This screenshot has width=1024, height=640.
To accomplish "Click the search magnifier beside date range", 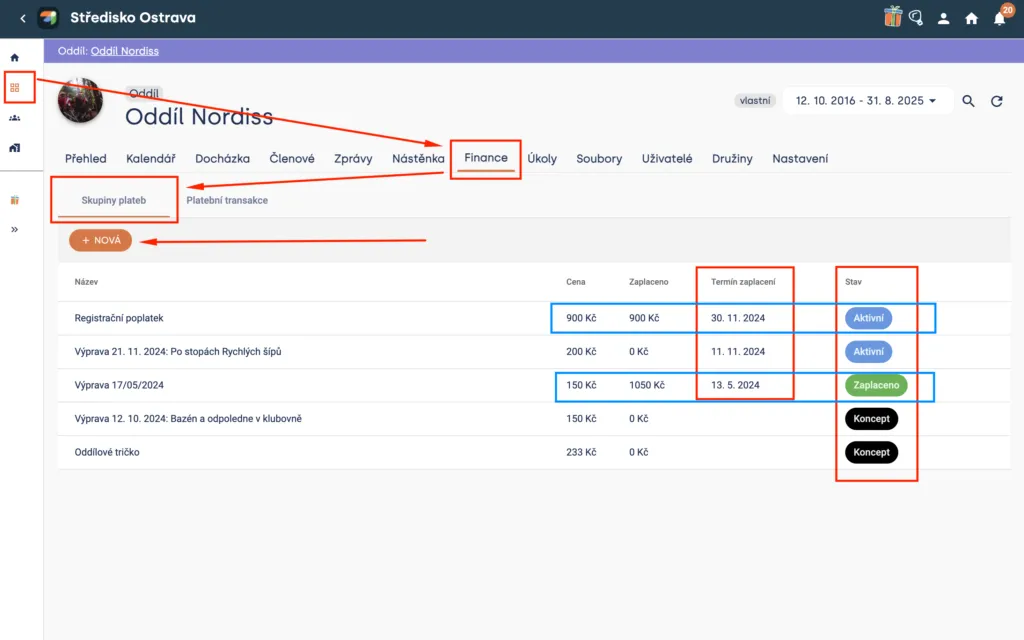I will pos(968,101).
